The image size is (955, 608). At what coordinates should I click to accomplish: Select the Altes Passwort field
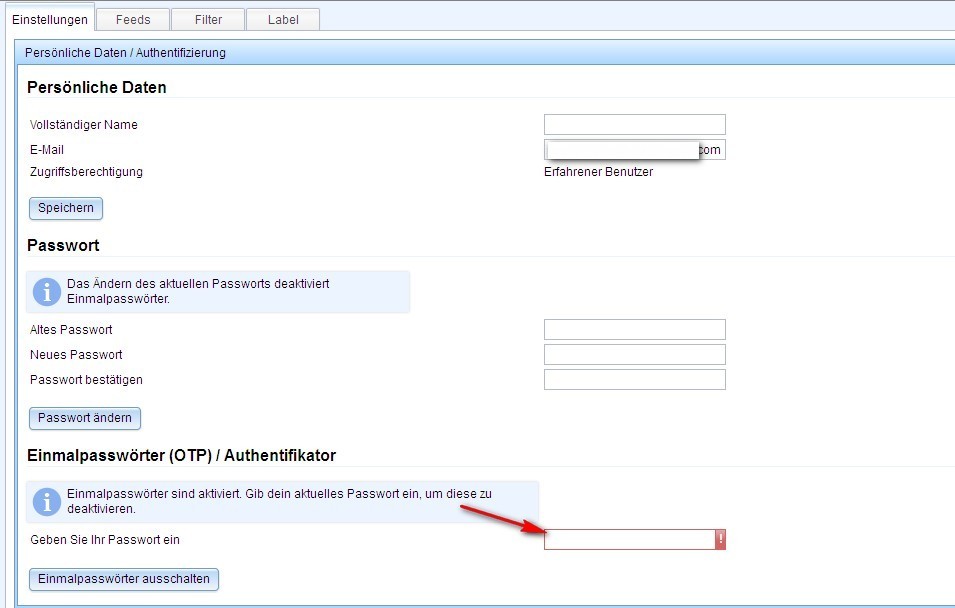click(634, 330)
